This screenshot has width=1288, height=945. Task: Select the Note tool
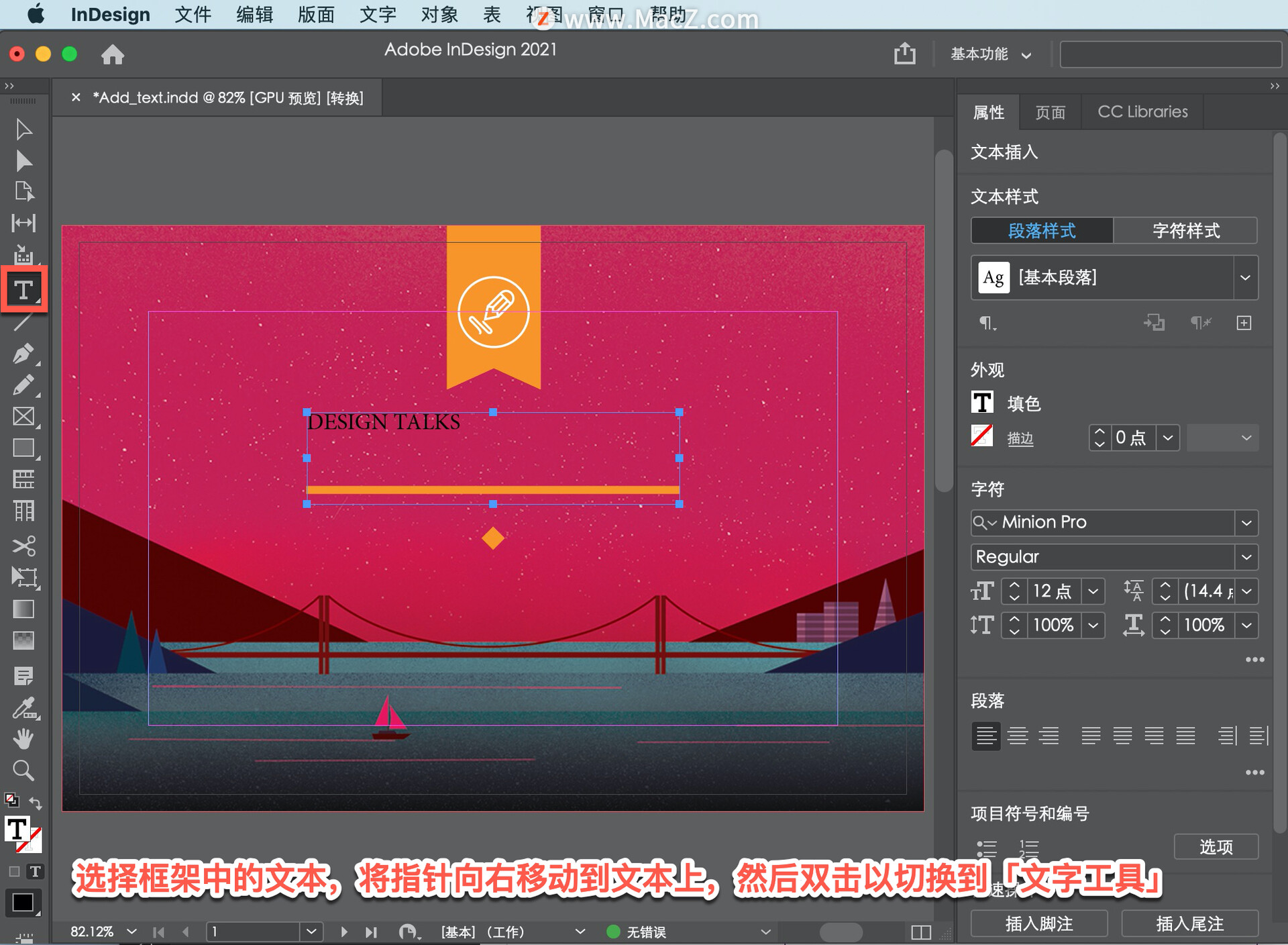click(23, 676)
